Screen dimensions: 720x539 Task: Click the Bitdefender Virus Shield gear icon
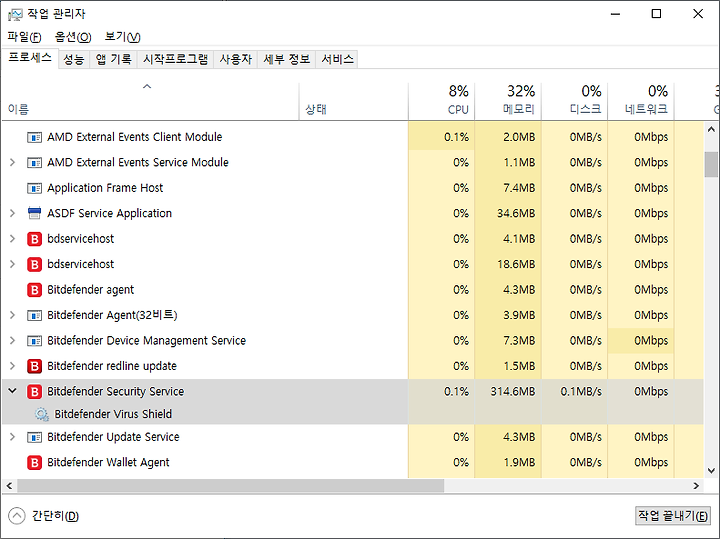click(x=42, y=414)
